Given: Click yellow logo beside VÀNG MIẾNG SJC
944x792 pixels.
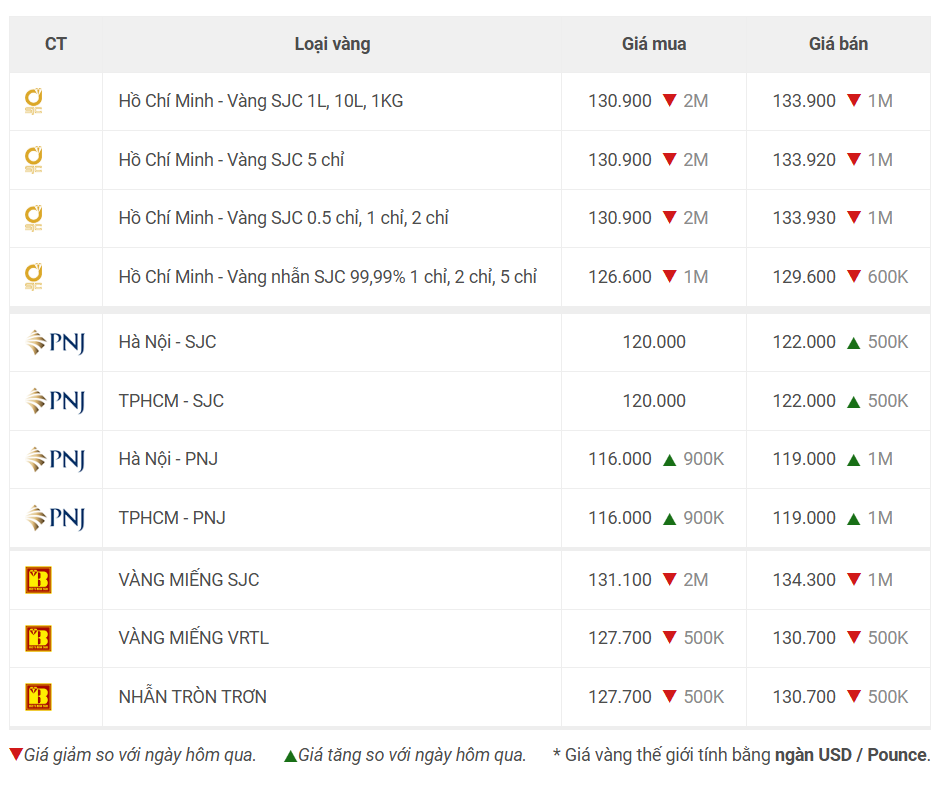Looking at the screenshot, I should [x=39, y=580].
